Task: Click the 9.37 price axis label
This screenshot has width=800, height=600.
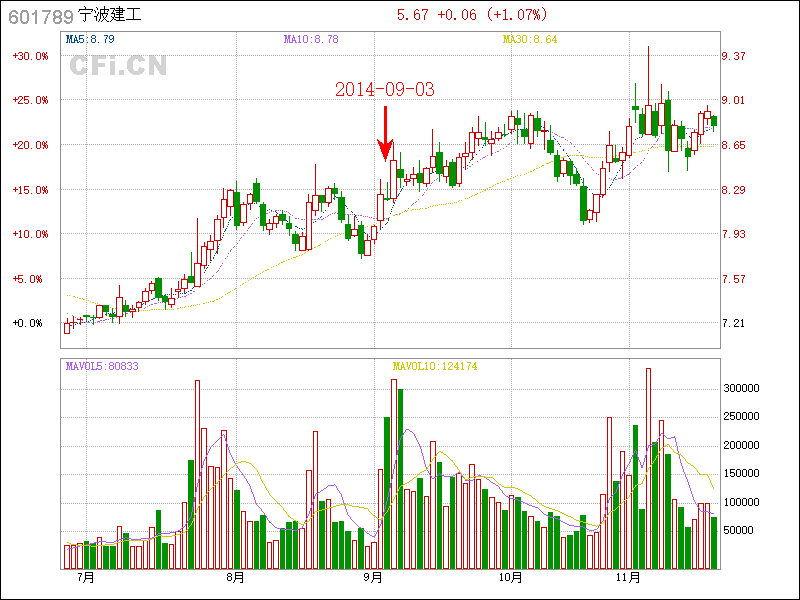Action: pos(734,56)
